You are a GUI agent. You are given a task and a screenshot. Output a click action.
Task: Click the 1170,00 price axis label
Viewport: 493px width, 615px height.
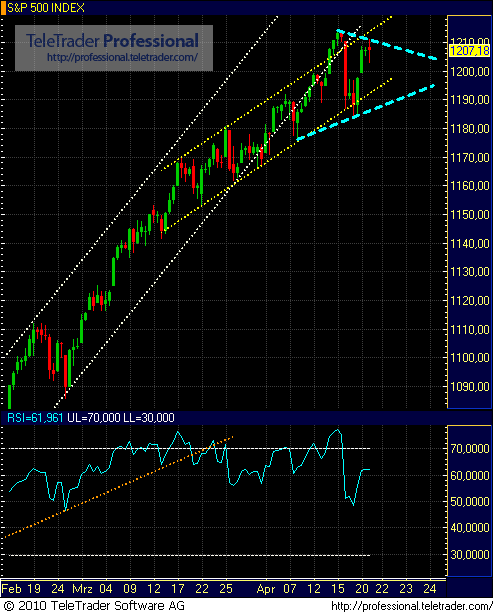coord(470,158)
